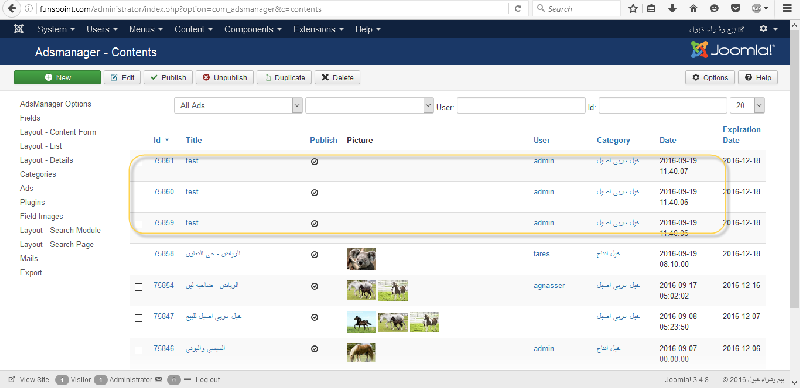Change the list limit dropdown showing 20
Viewport: 800px width, 388px height.
pyautogui.click(x=747, y=105)
